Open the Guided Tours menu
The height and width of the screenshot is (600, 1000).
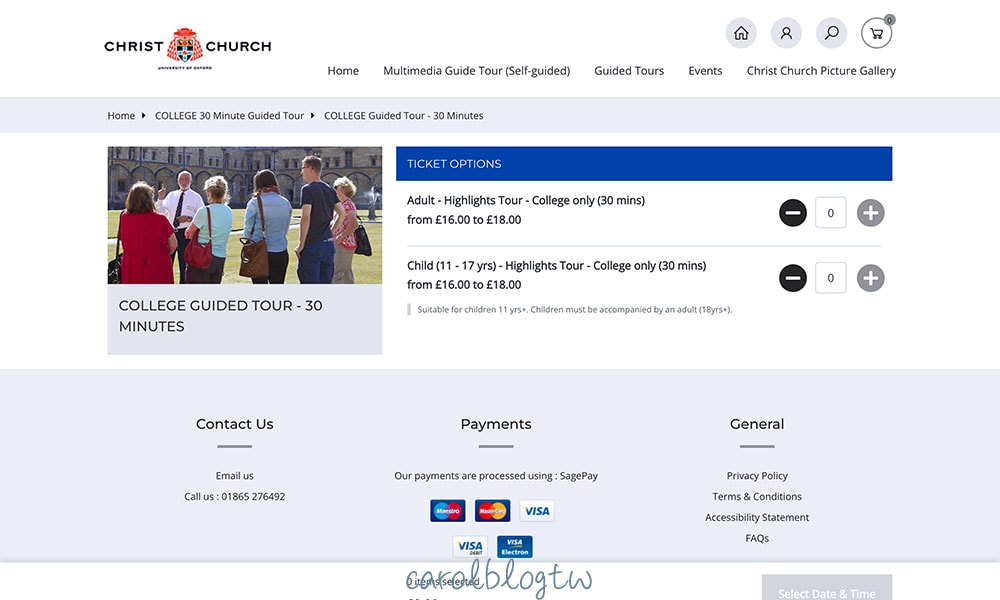[x=629, y=71]
